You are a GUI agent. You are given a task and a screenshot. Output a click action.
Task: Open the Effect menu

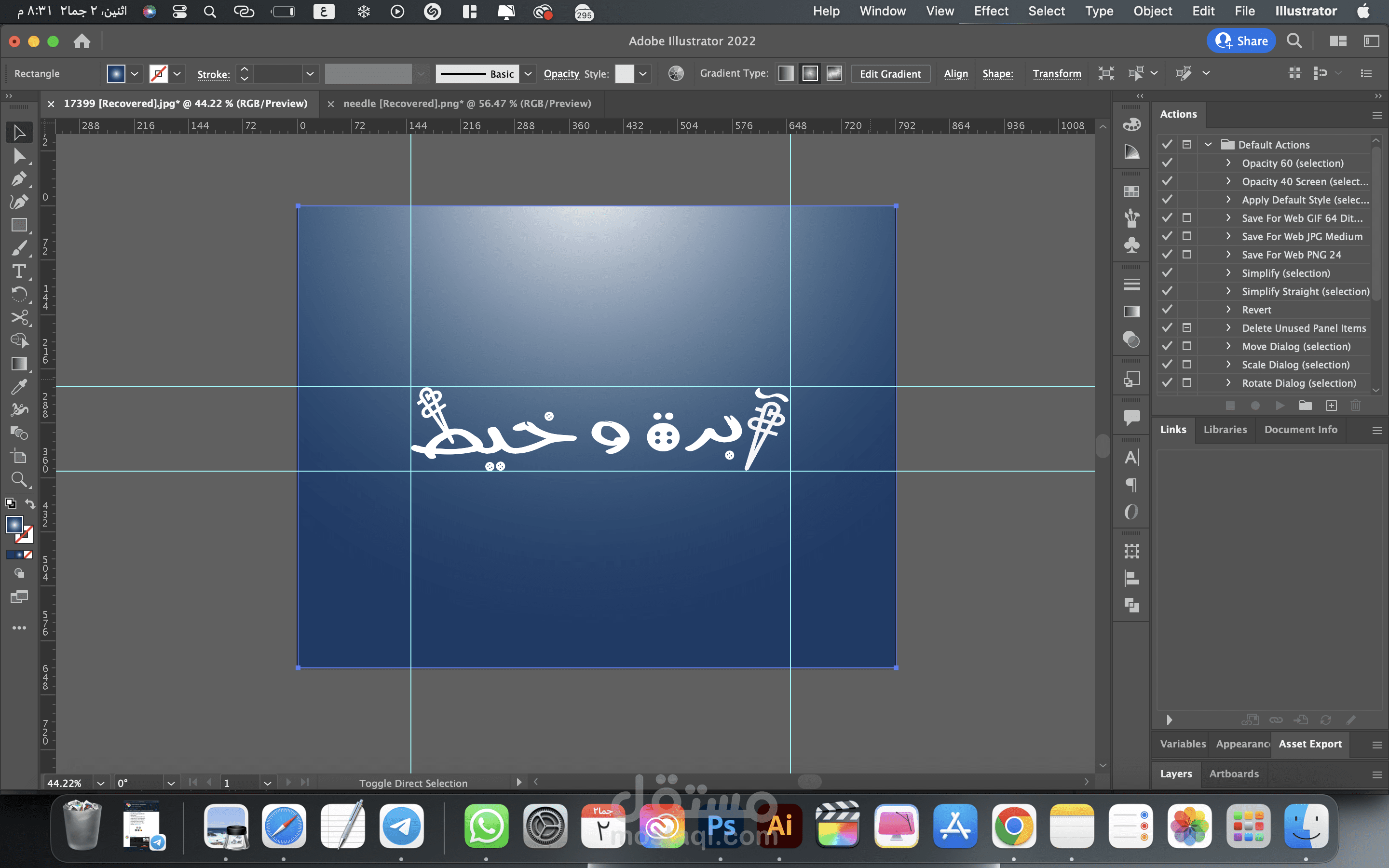pos(991,11)
